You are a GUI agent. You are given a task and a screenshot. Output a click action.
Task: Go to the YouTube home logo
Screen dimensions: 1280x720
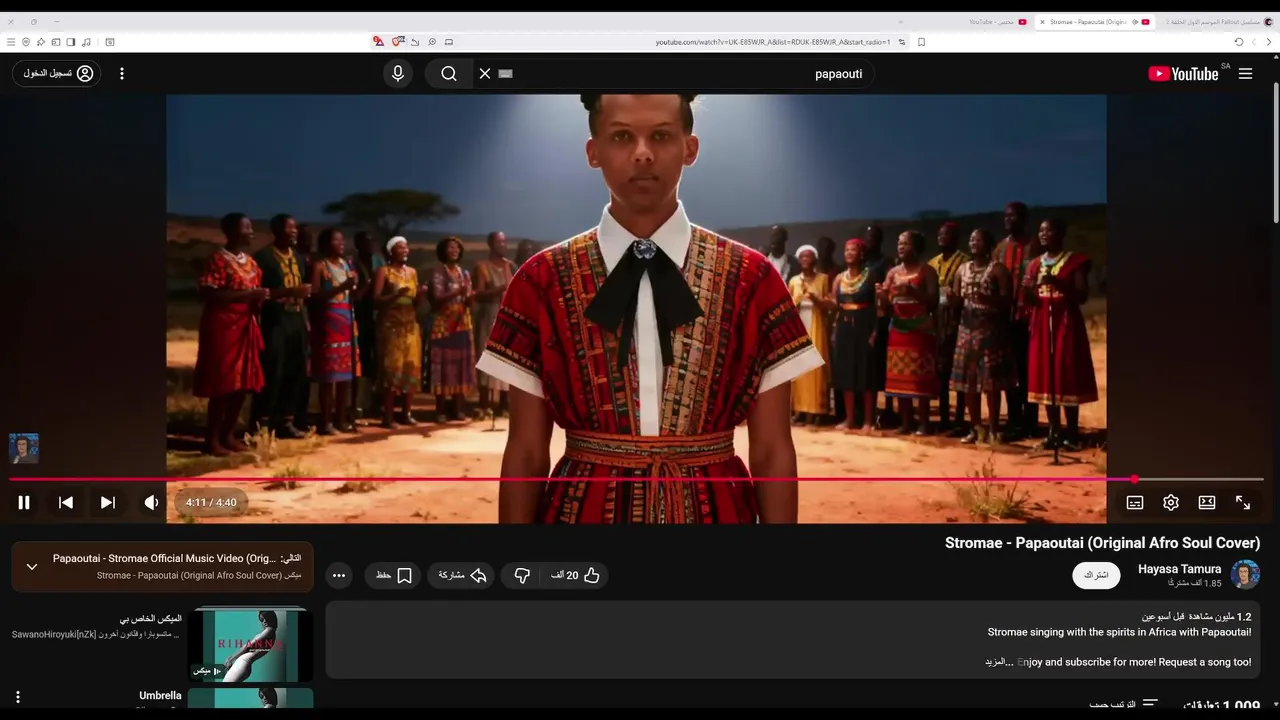click(x=1183, y=74)
